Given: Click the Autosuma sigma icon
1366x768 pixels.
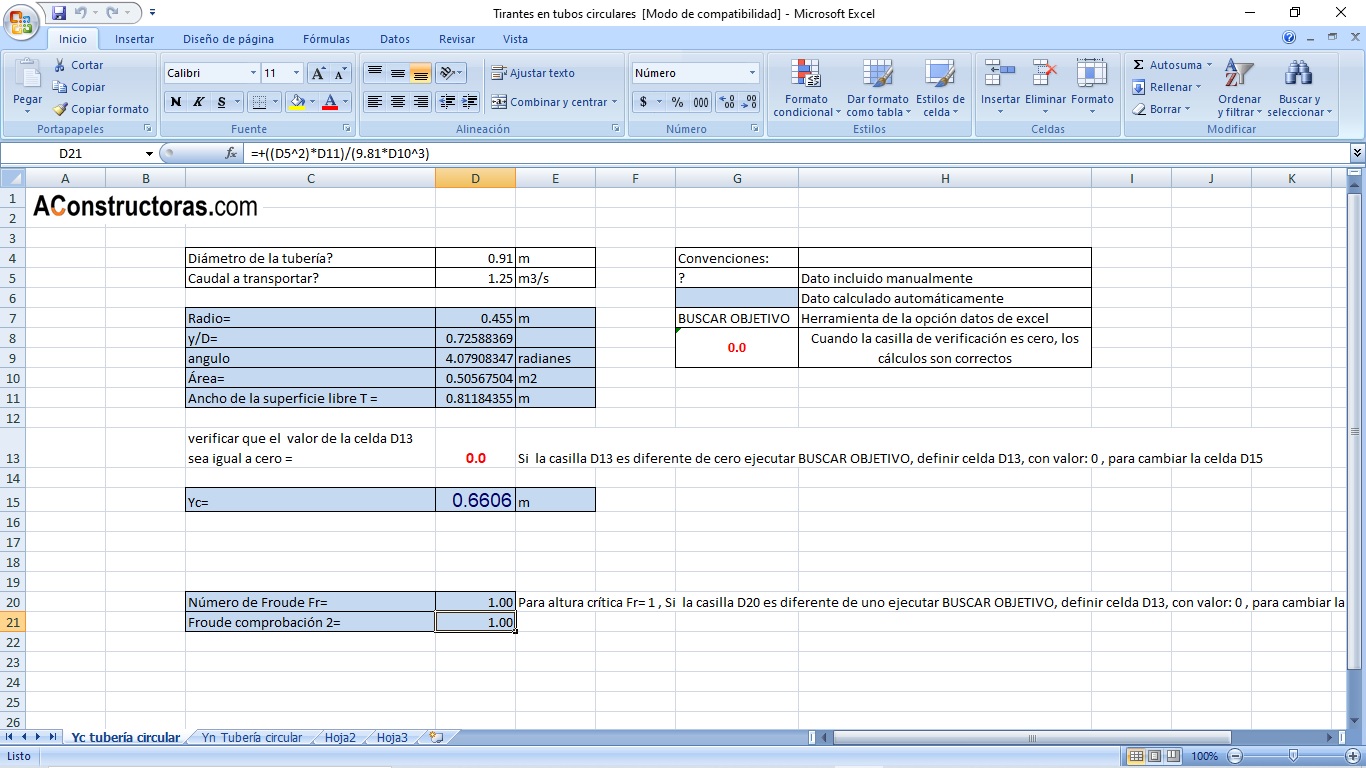Looking at the screenshot, I should click(1138, 65).
